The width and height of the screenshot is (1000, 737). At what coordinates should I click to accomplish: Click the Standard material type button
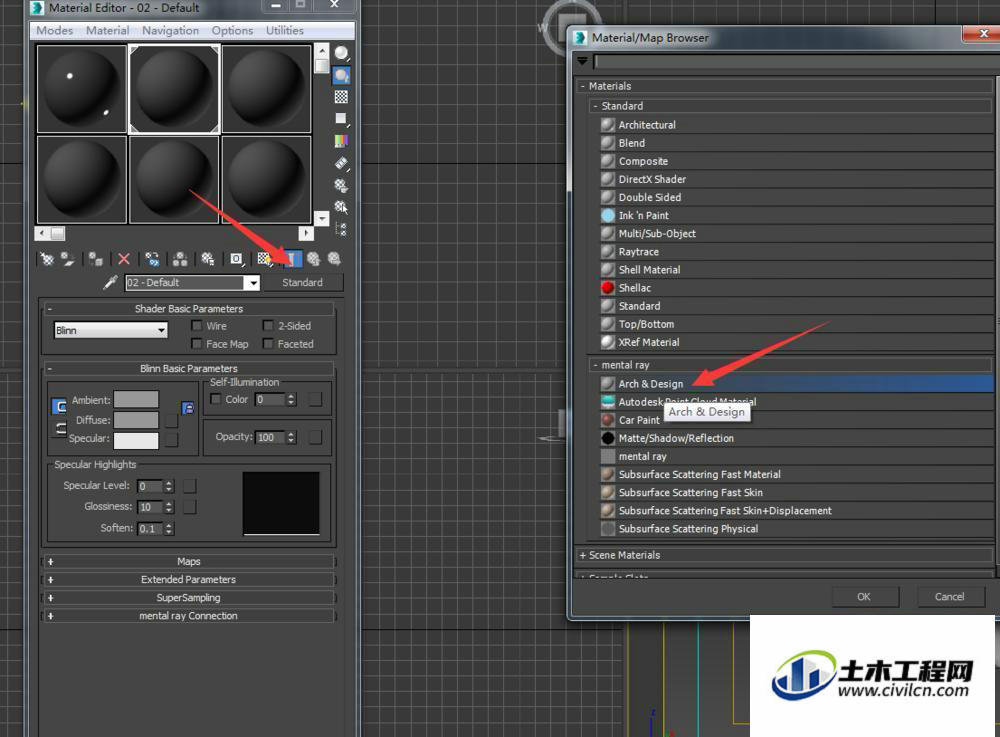[303, 282]
